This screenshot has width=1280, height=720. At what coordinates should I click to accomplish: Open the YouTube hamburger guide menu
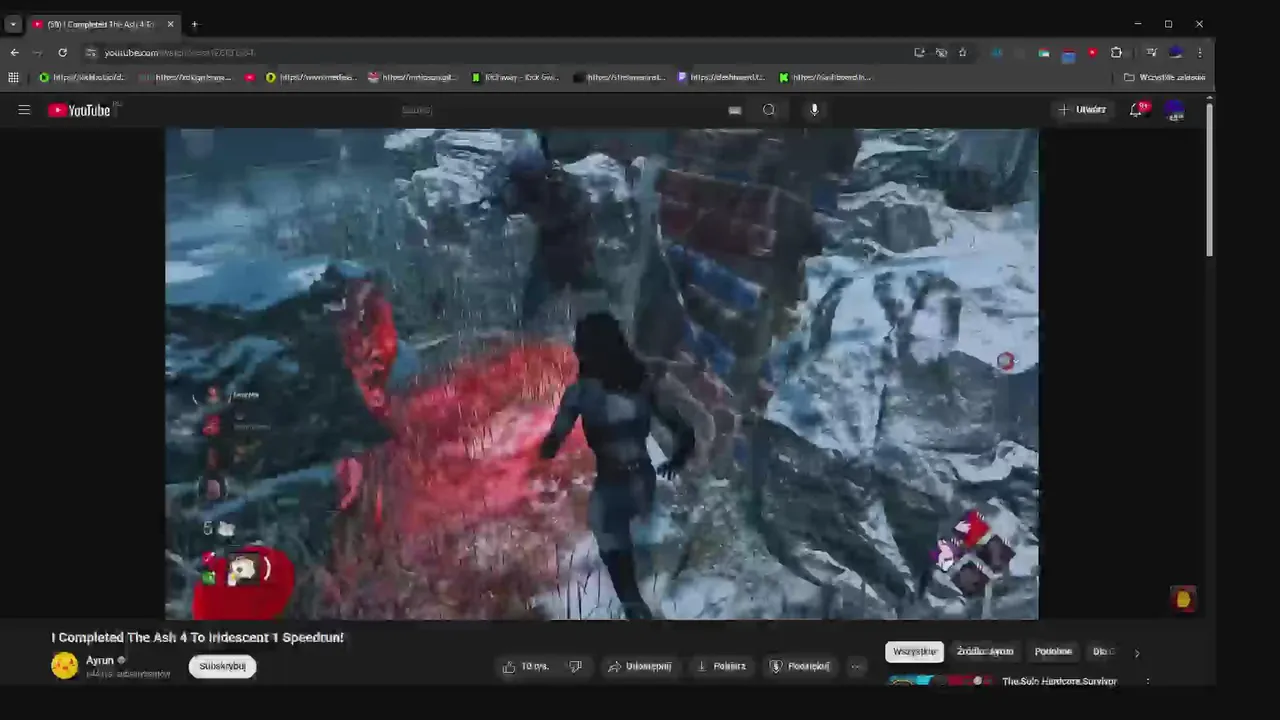point(24,110)
